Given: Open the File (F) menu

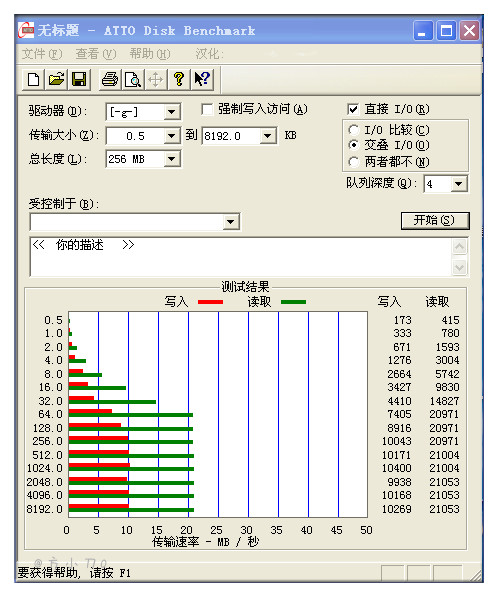Looking at the screenshot, I should click(42, 54).
